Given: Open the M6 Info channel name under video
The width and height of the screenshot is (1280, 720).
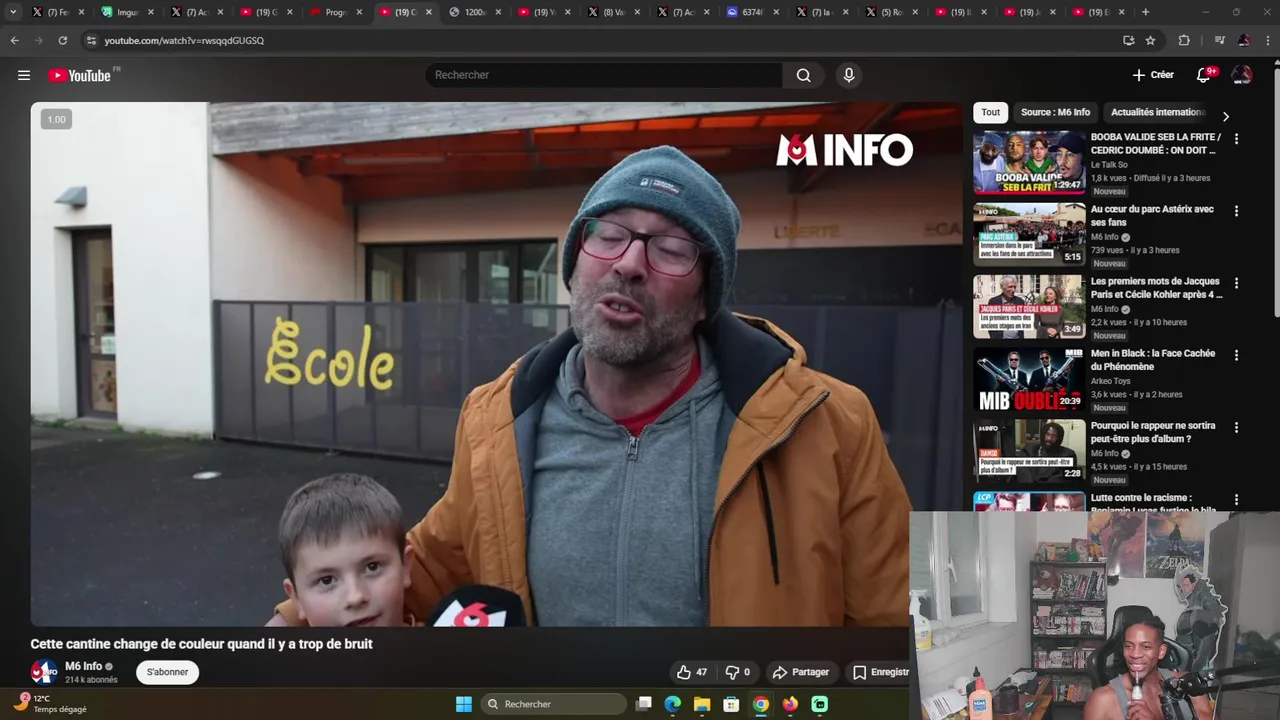Looking at the screenshot, I should coord(84,666).
